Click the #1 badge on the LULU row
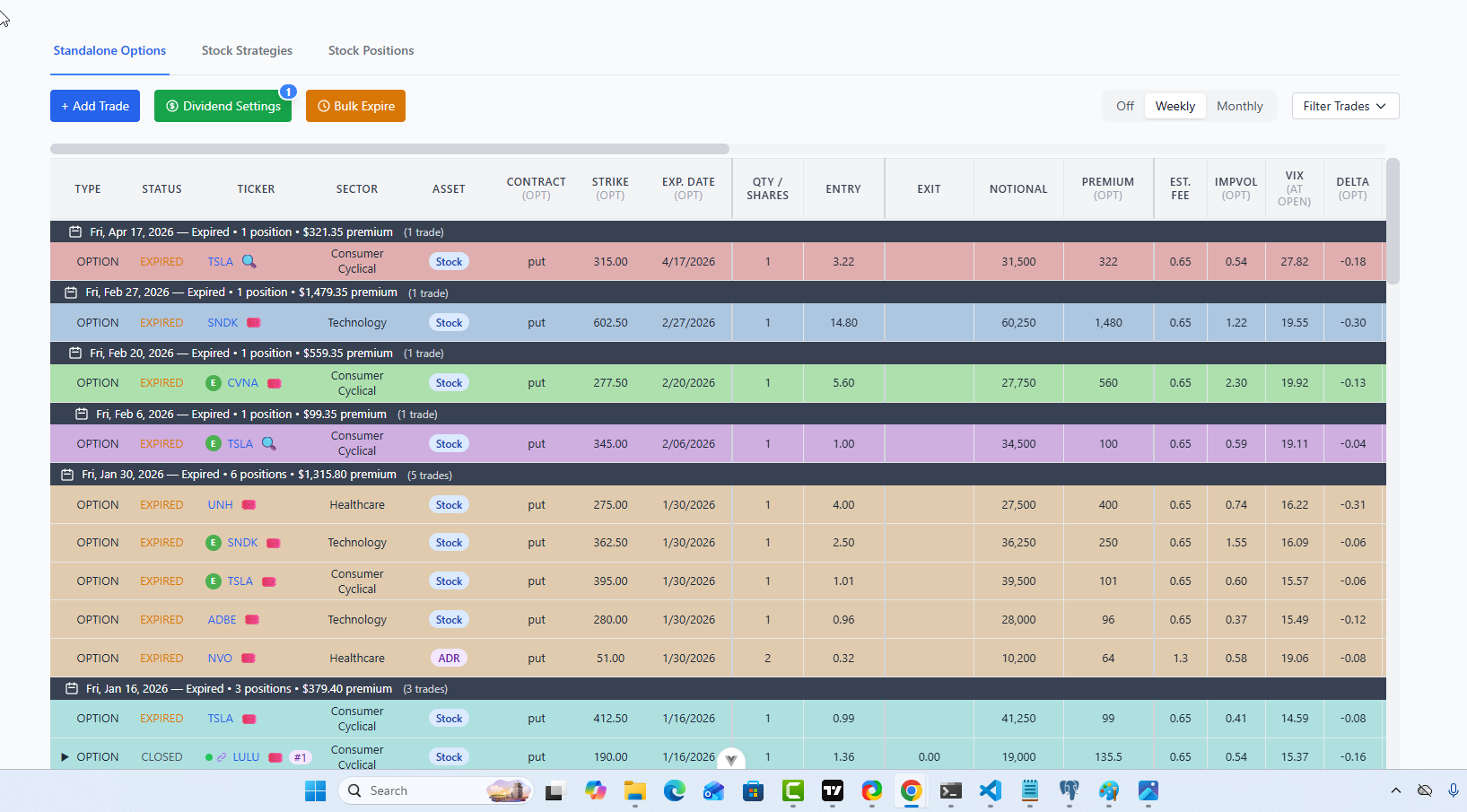 click(x=301, y=757)
